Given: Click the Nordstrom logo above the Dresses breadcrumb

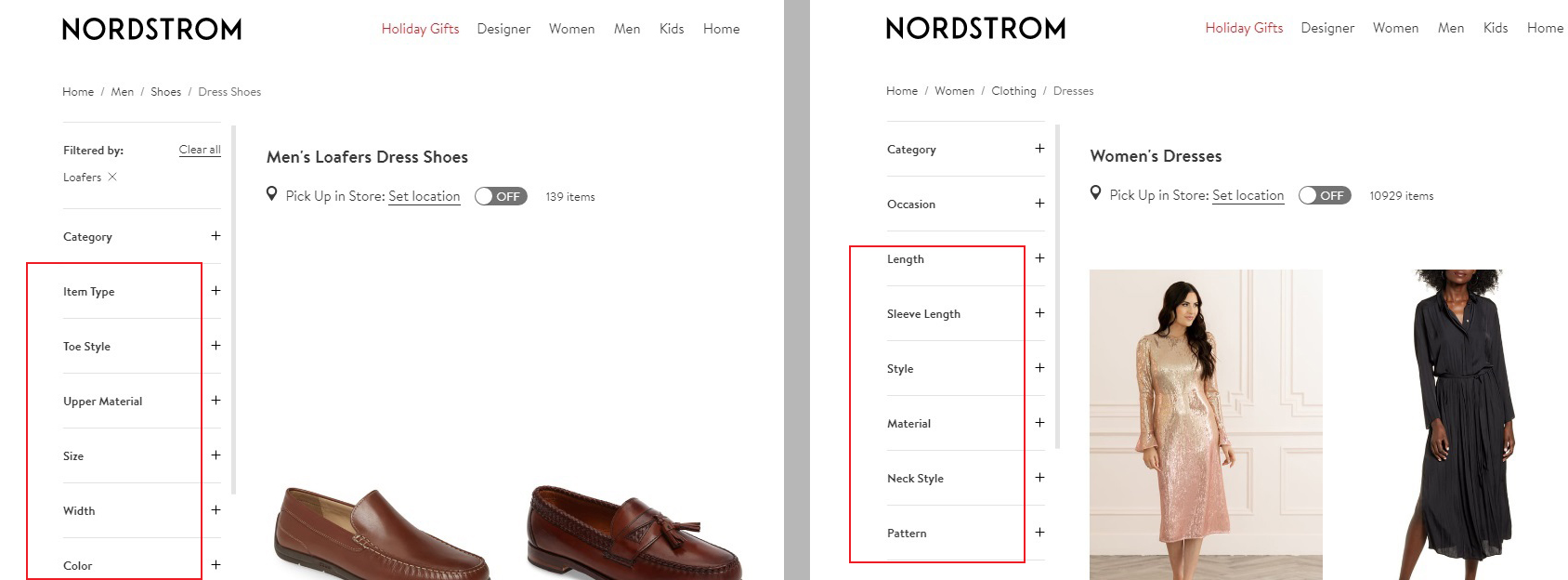Looking at the screenshot, I should pos(975,29).
